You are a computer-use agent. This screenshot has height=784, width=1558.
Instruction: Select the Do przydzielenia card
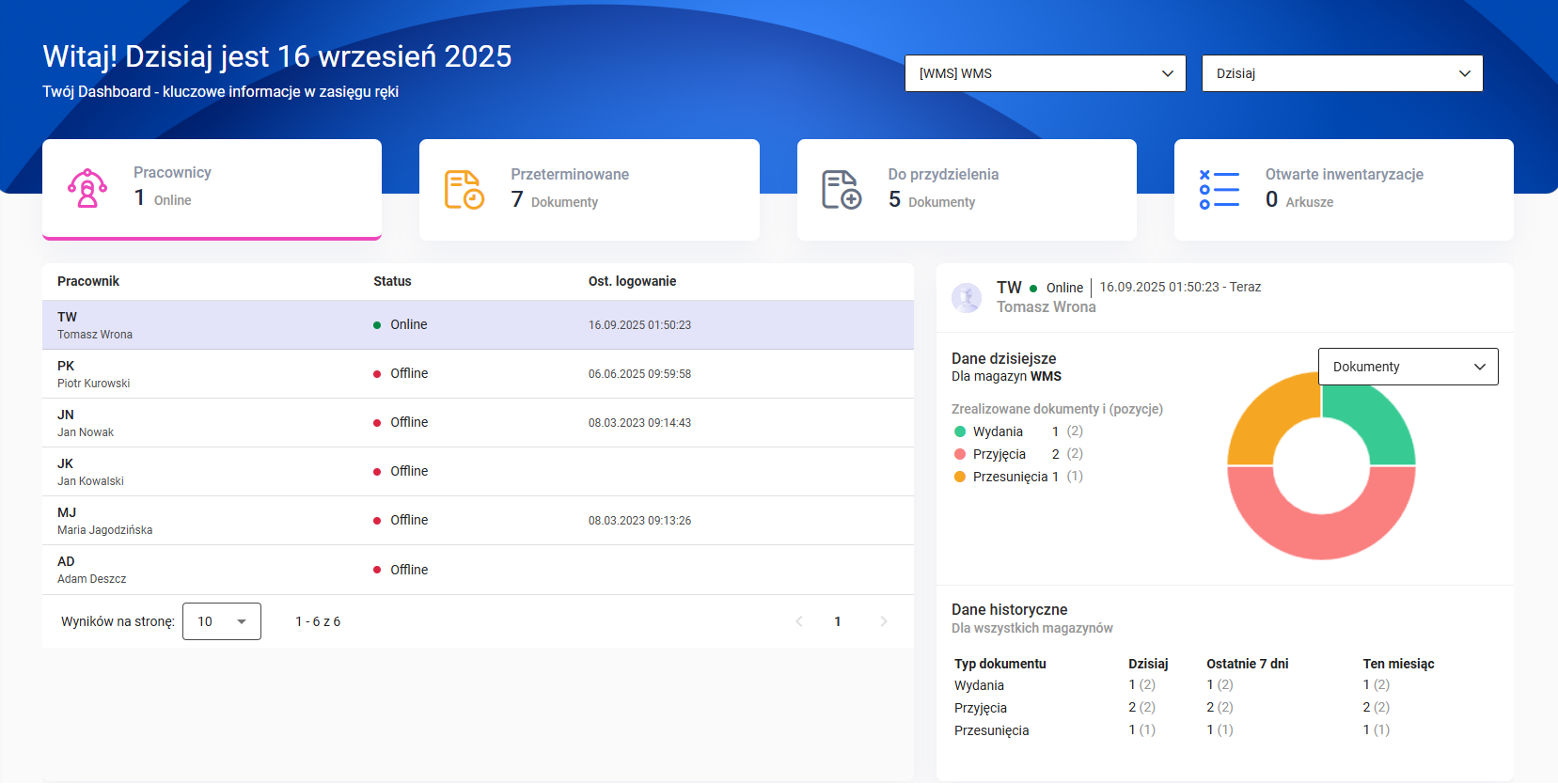coord(967,190)
